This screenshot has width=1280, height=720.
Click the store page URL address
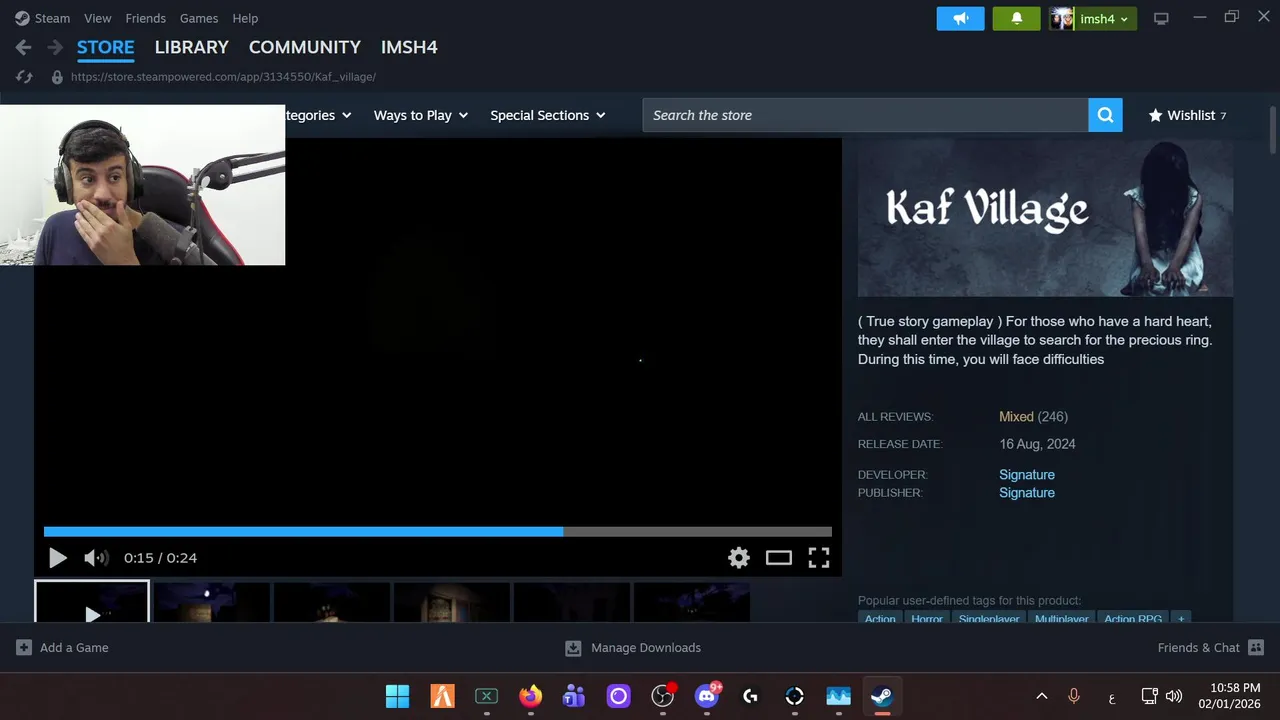point(223,77)
